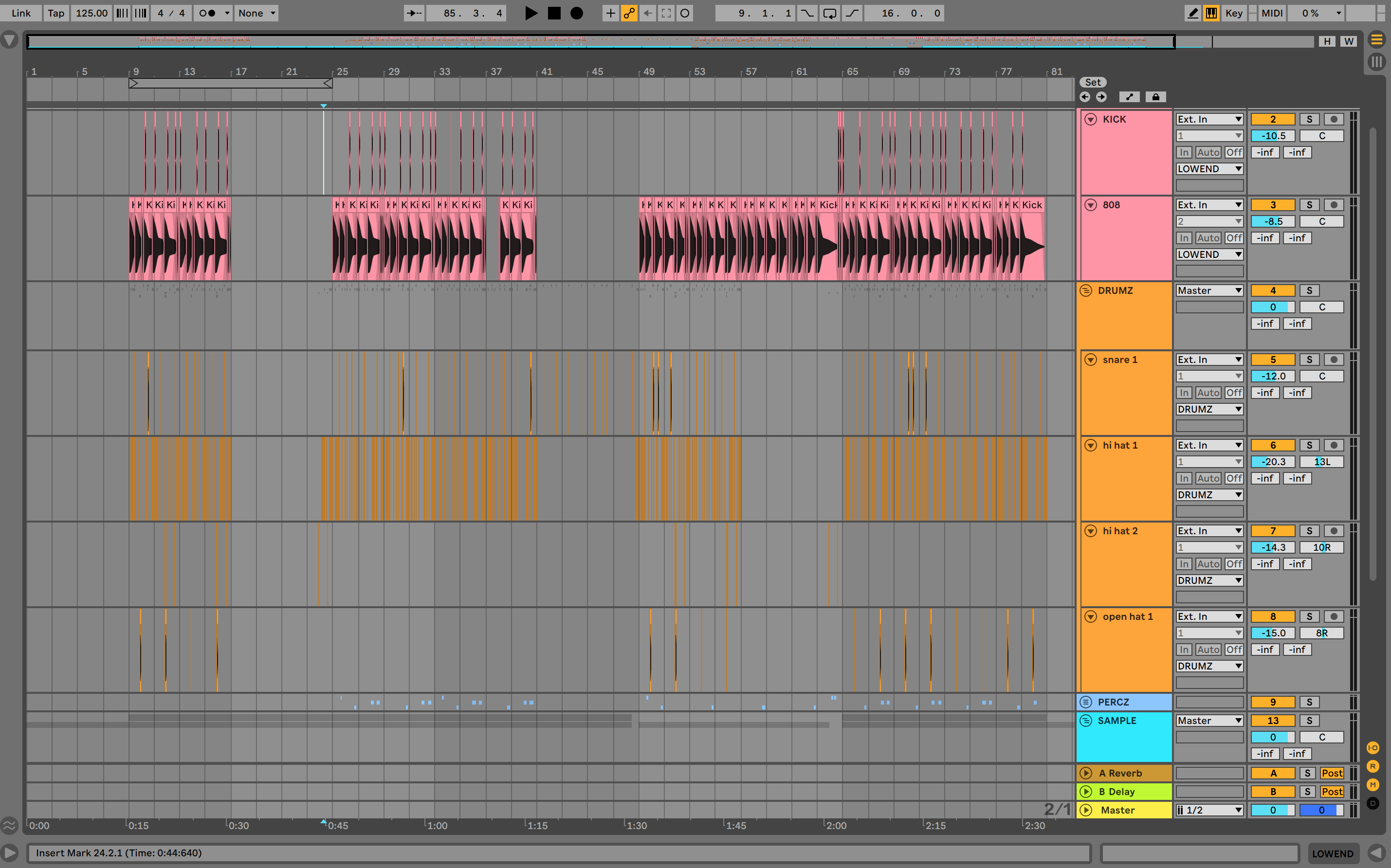Select the Master track header
The height and width of the screenshot is (868, 1391).
1124,810
